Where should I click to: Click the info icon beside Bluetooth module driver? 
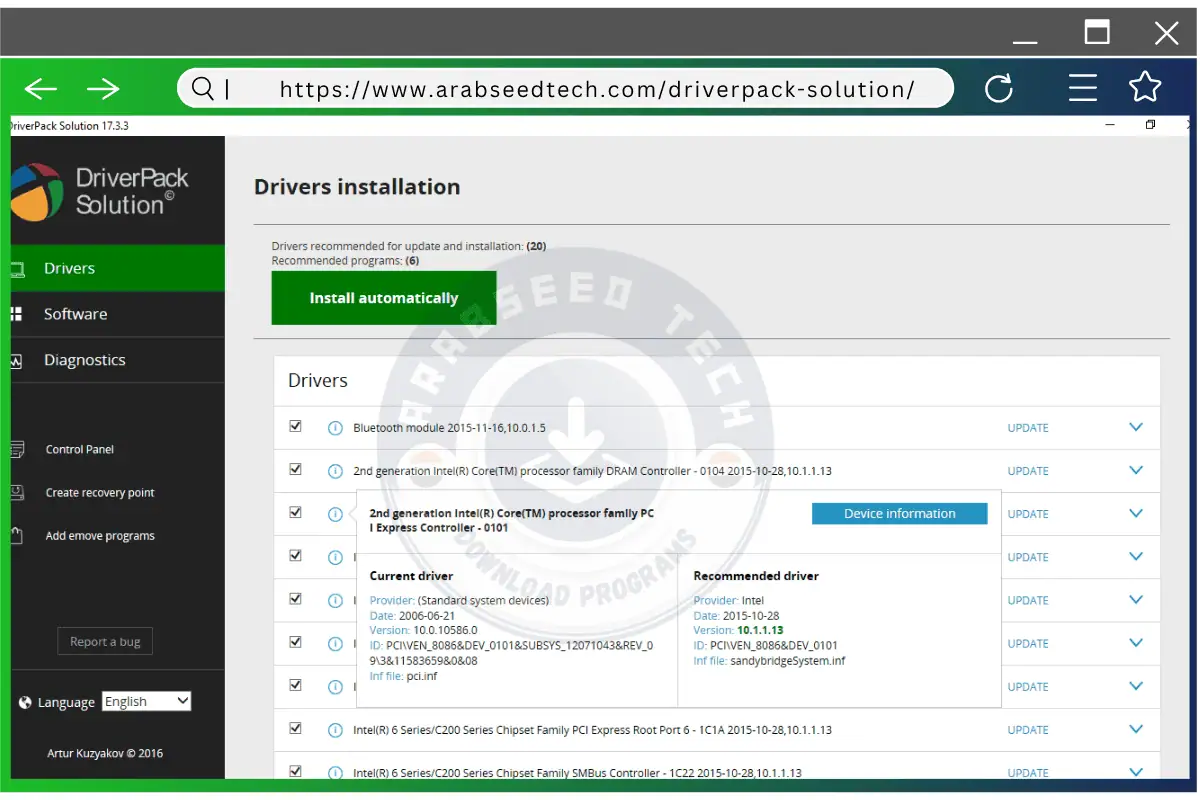334,427
